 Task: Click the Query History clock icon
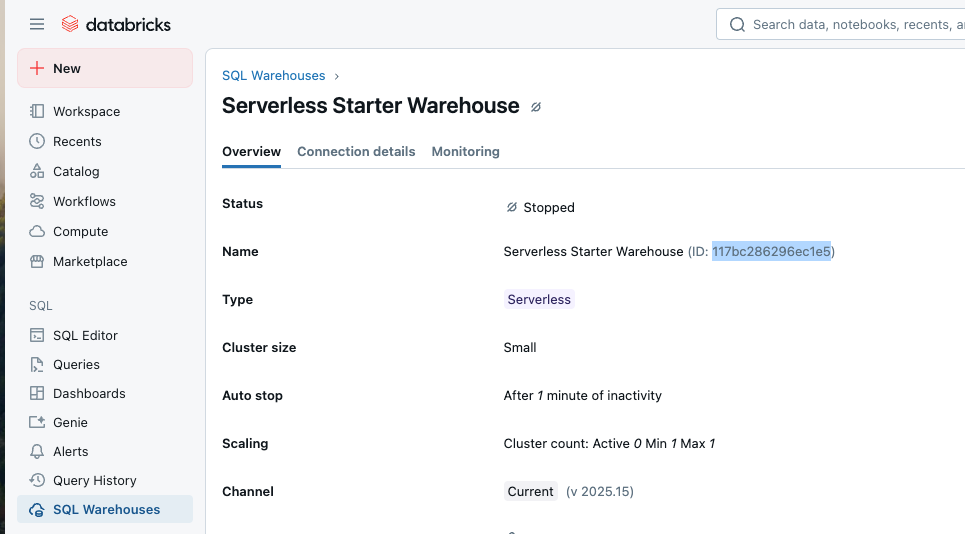point(37,480)
